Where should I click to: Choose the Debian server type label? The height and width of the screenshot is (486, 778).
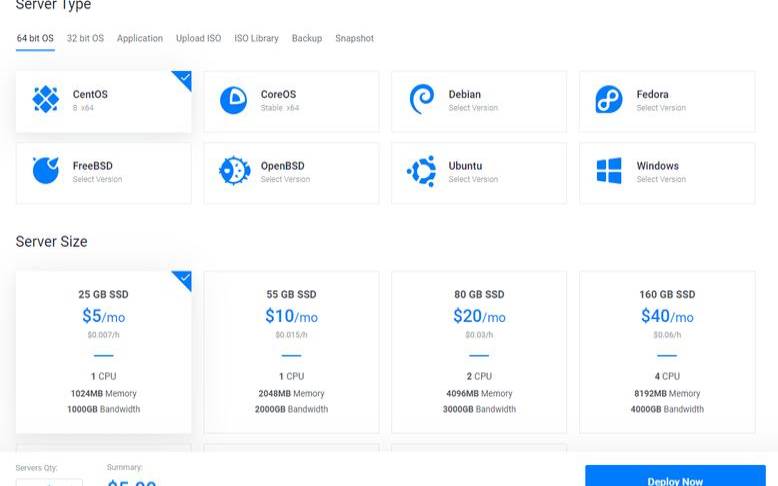click(464, 94)
